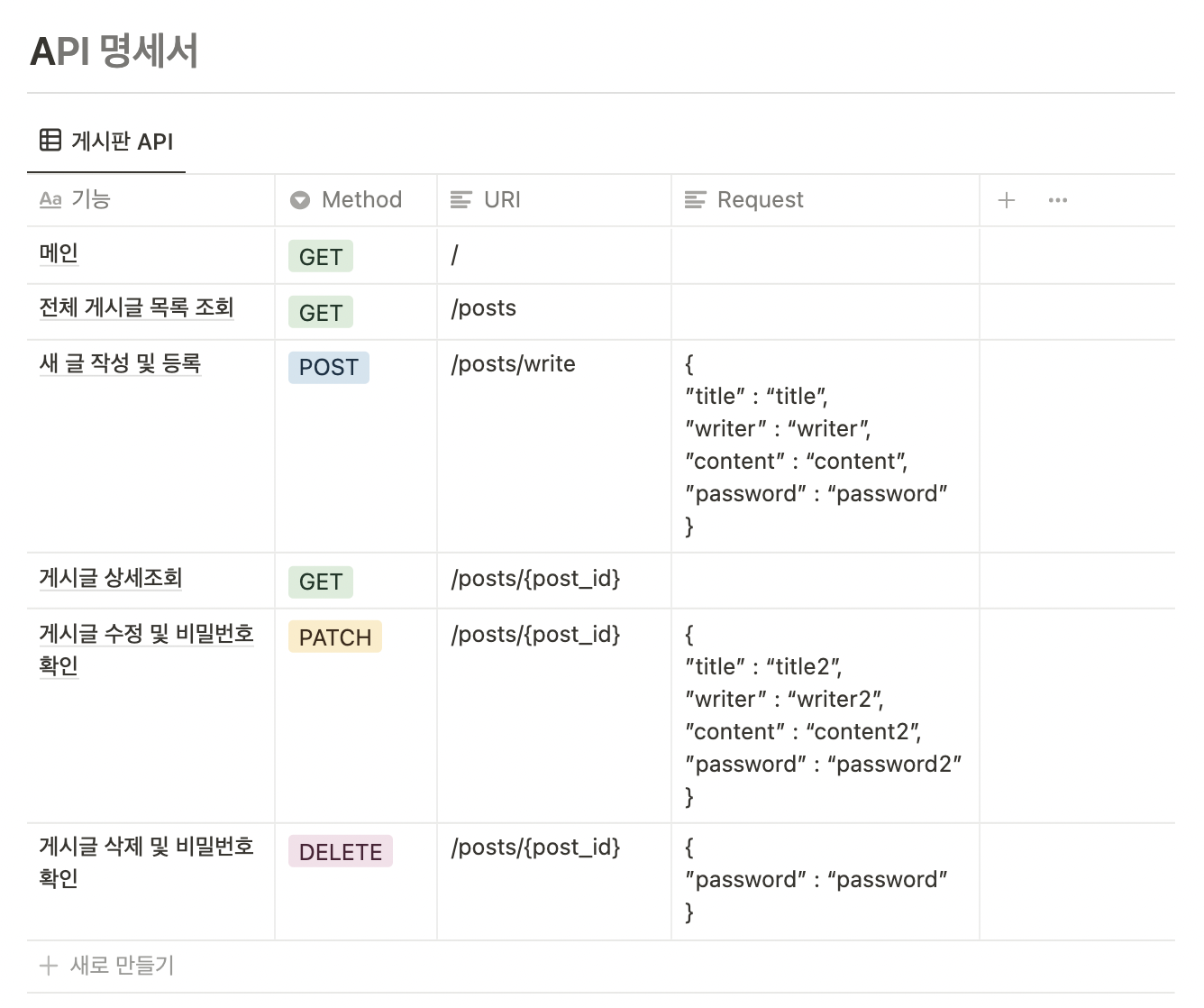The height and width of the screenshot is (1008, 1204).
Task: Open the 게시판 API table tab
Action: click(x=106, y=141)
